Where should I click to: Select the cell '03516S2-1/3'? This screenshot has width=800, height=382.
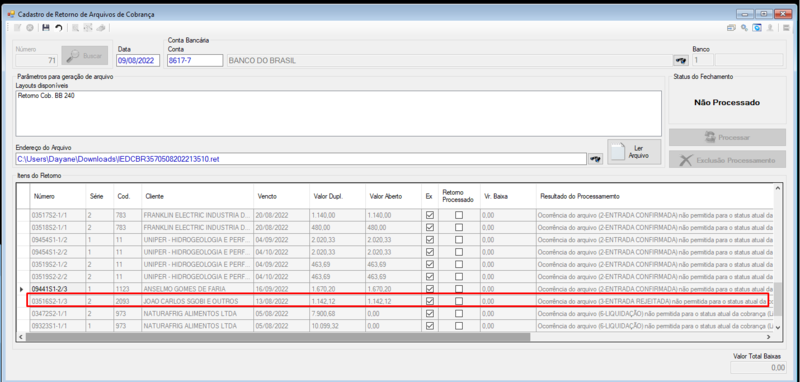pyautogui.click(x=58, y=301)
